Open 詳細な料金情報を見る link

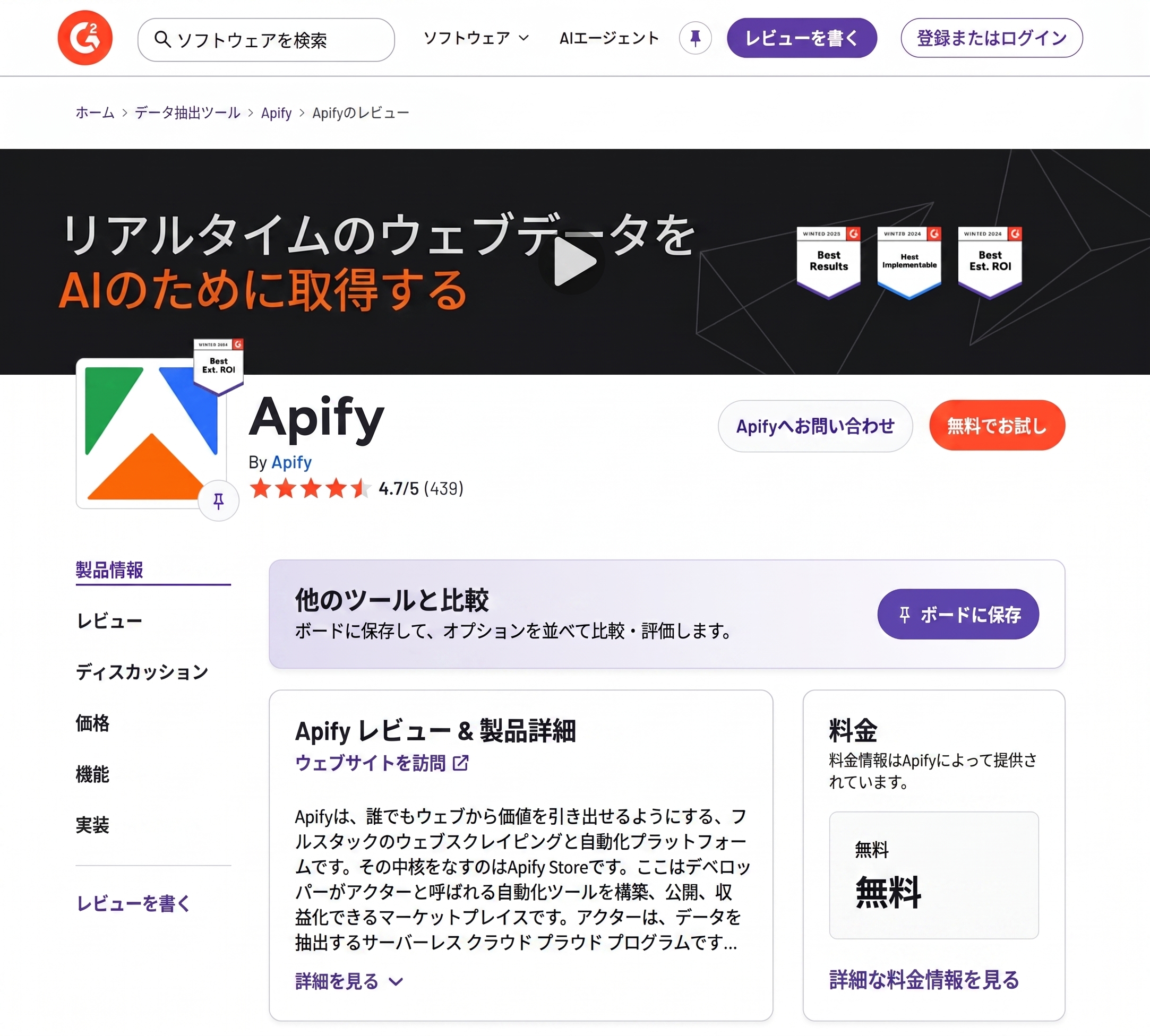point(924,980)
